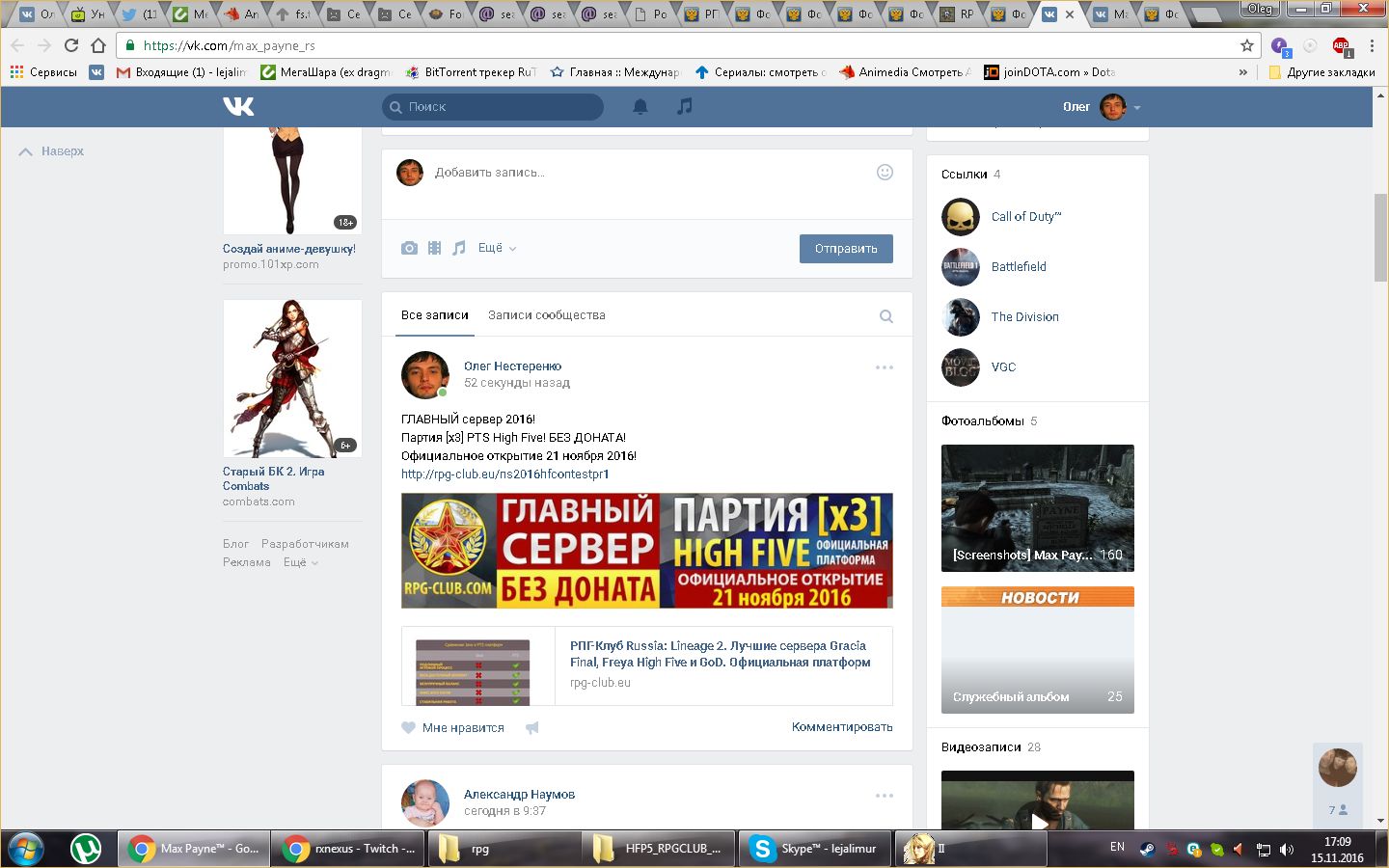Select the Все записи tab
1389x868 pixels.
tap(434, 315)
